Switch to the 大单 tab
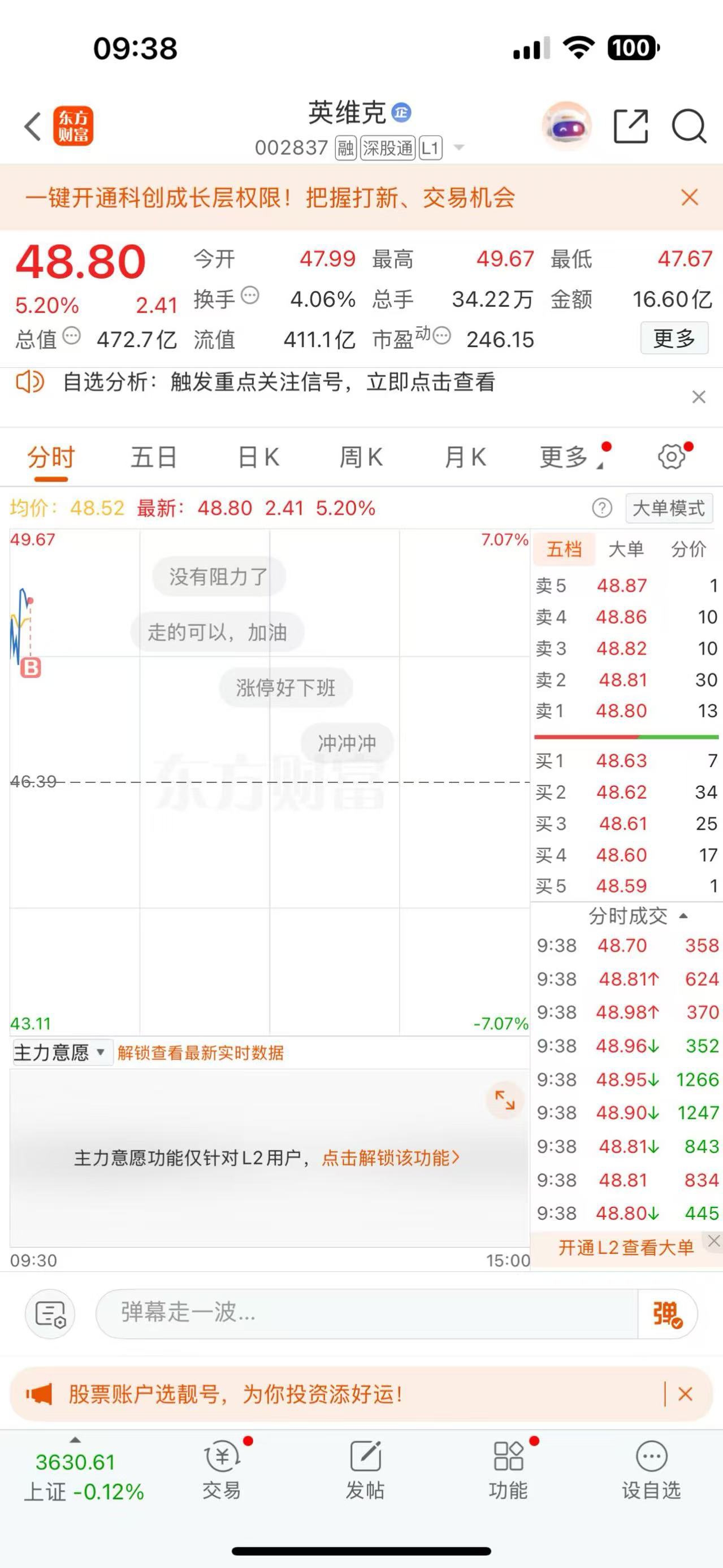 (626, 549)
